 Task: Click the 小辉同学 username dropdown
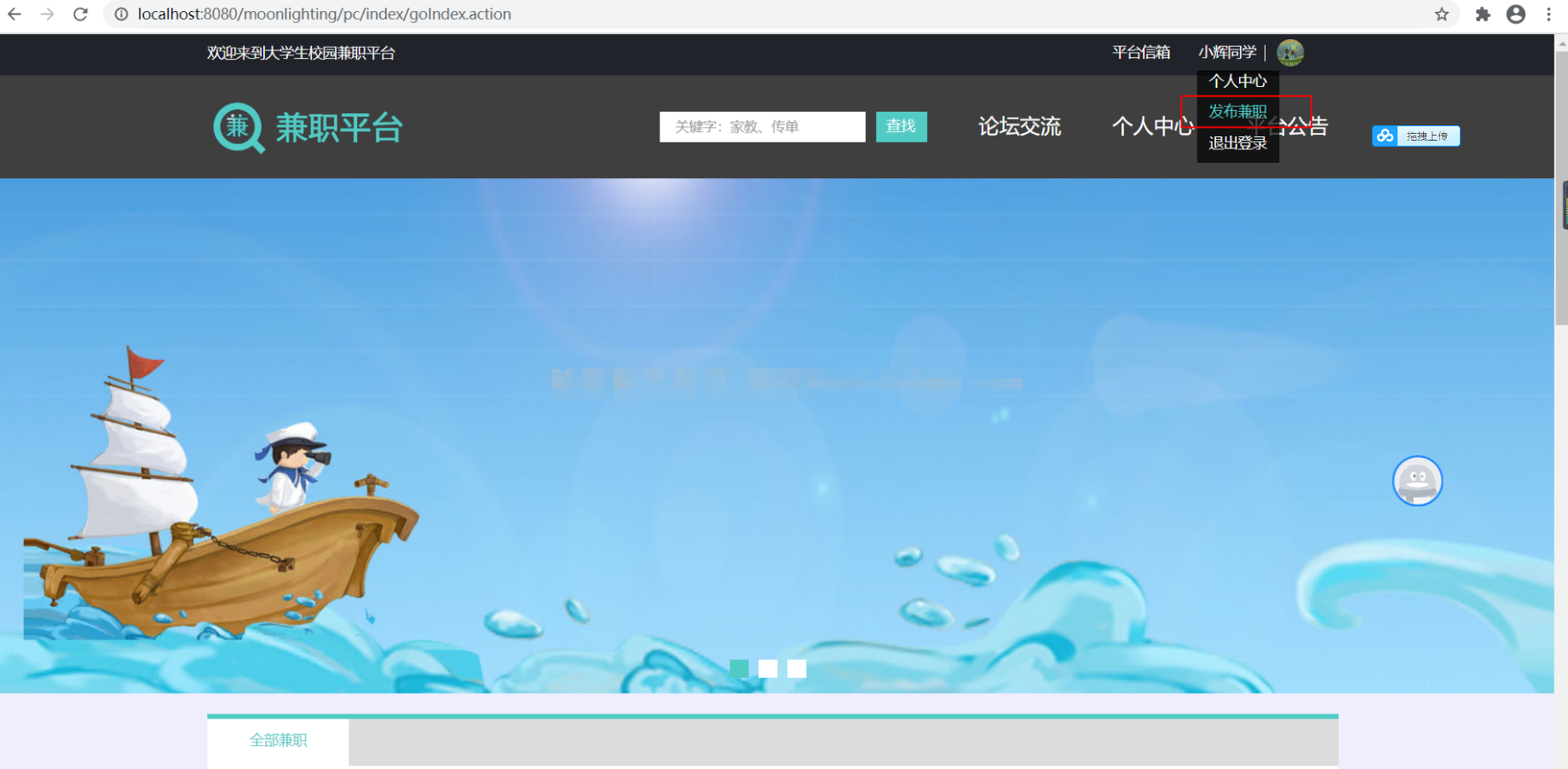click(x=1227, y=53)
